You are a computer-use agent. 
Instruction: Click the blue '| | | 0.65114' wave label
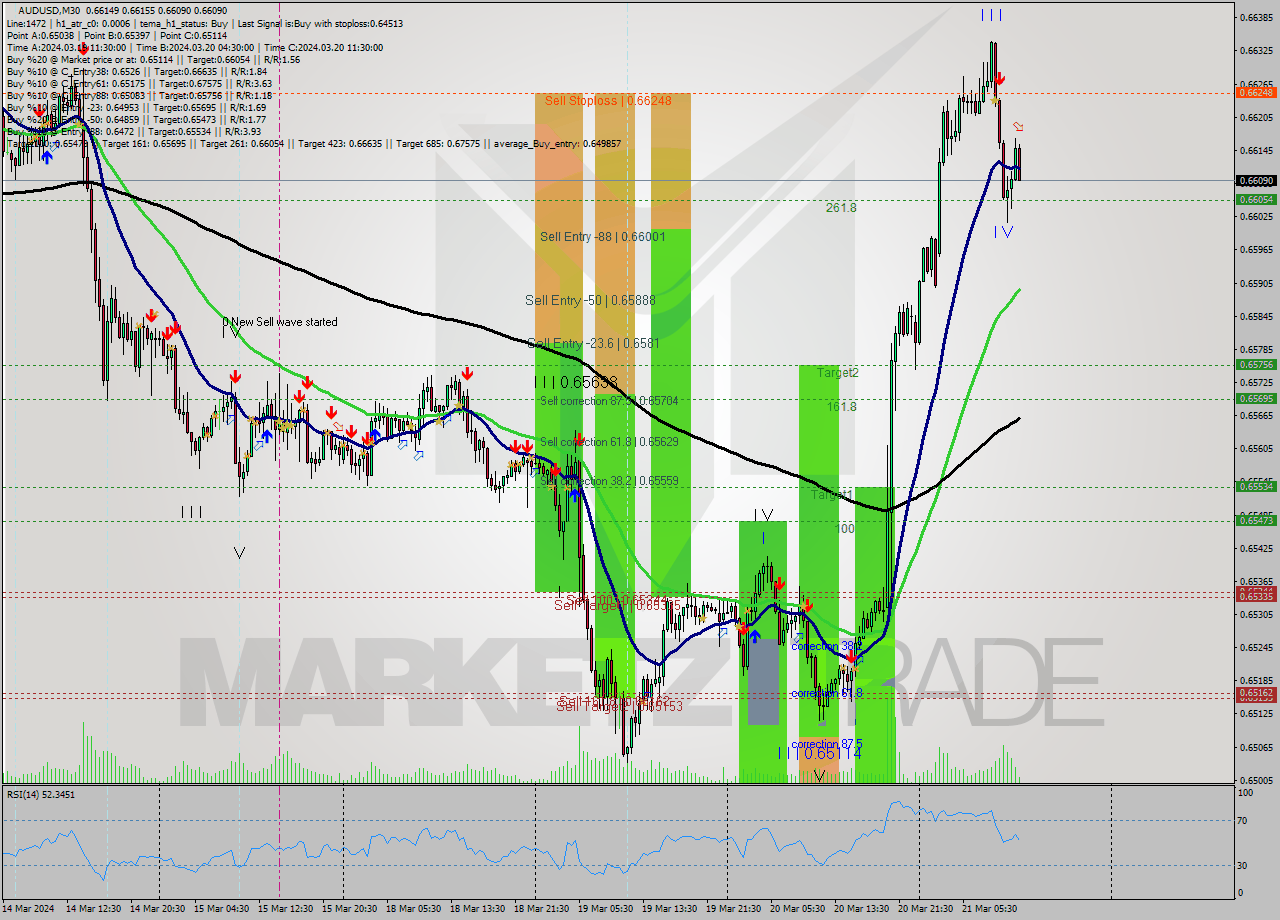coord(819,754)
